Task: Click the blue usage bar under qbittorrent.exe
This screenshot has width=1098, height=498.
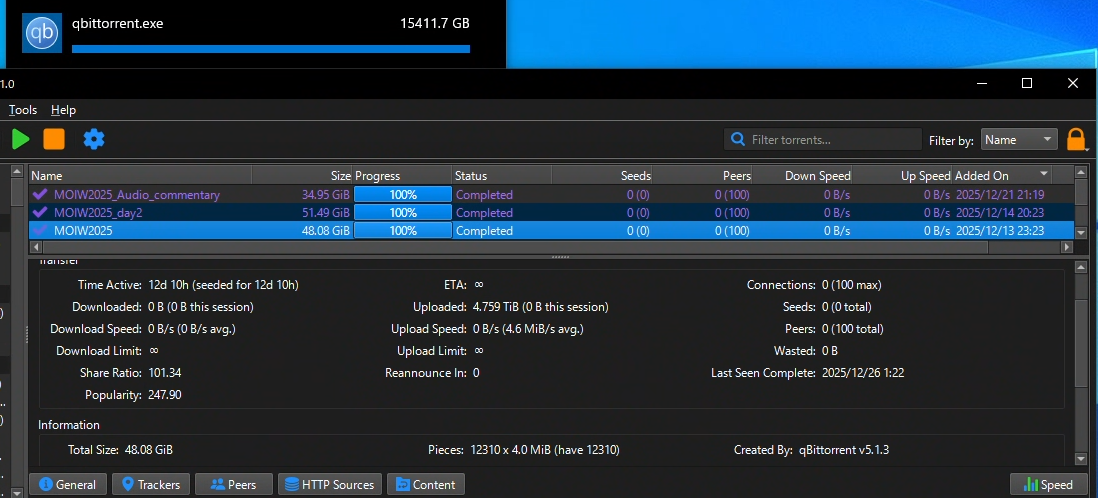Action: click(271, 49)
